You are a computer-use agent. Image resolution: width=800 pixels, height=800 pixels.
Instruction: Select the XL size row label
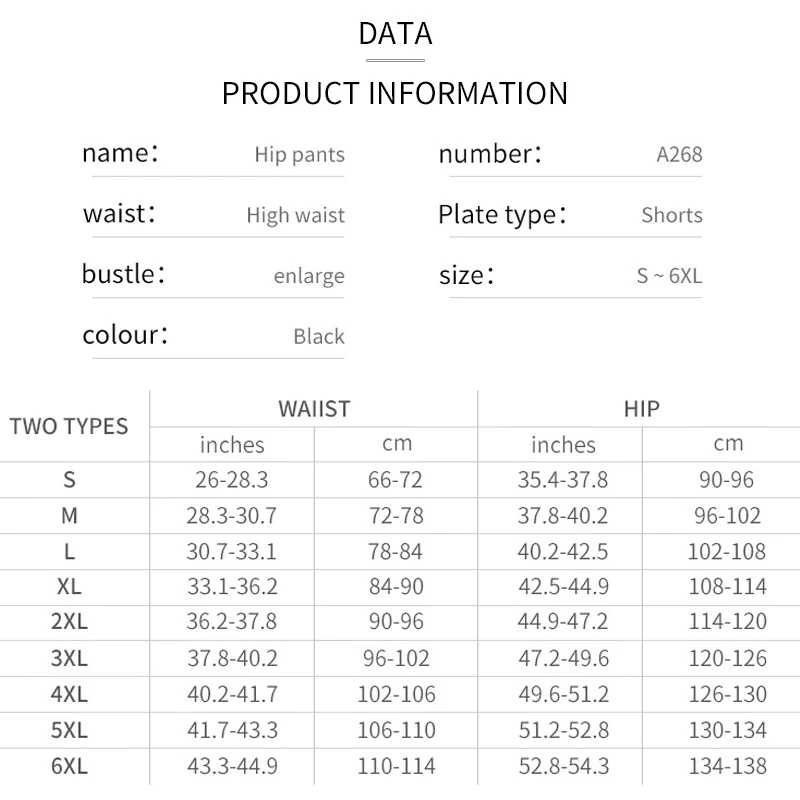point(69,586)
